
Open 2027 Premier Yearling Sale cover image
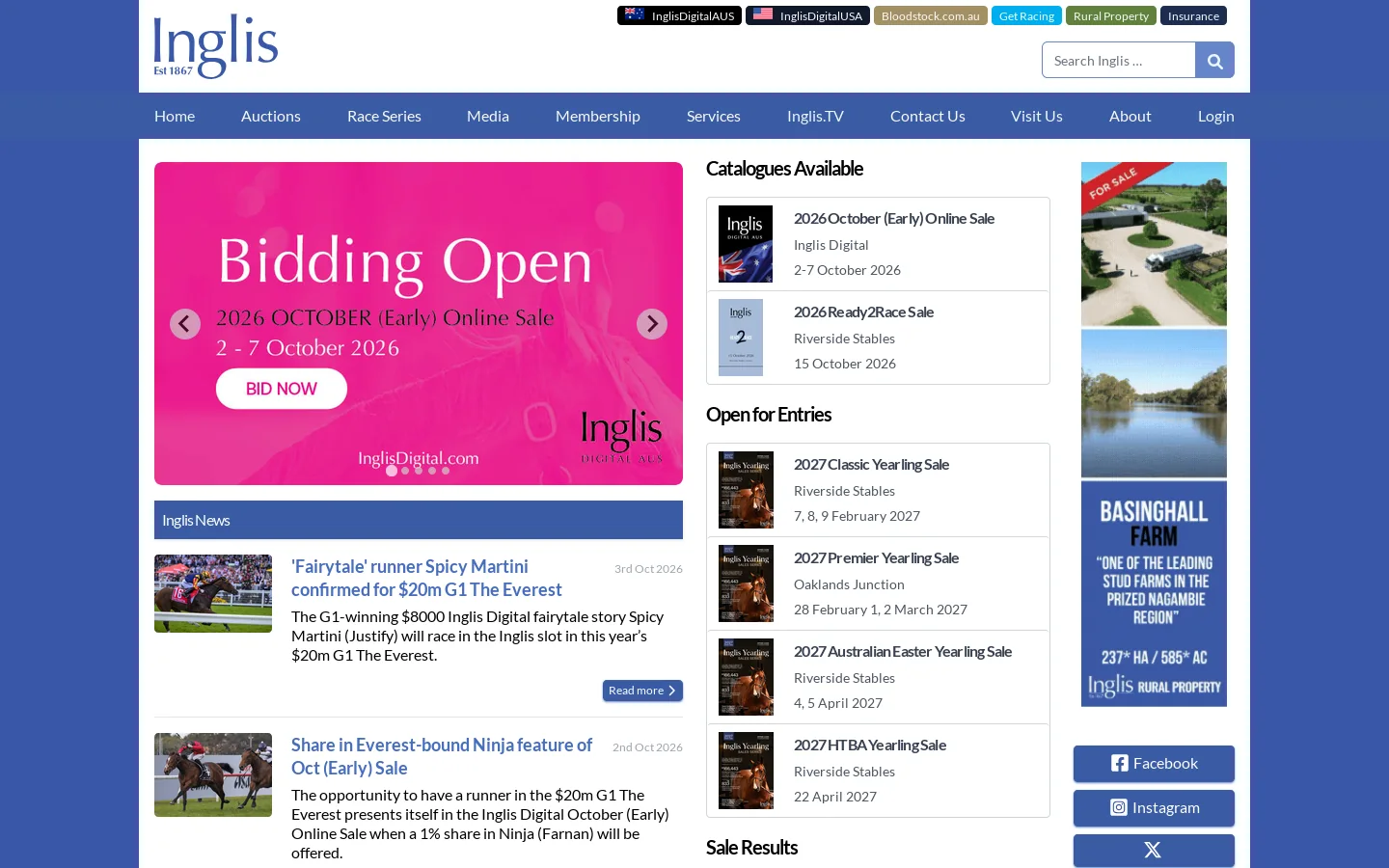tap(746, 583)
